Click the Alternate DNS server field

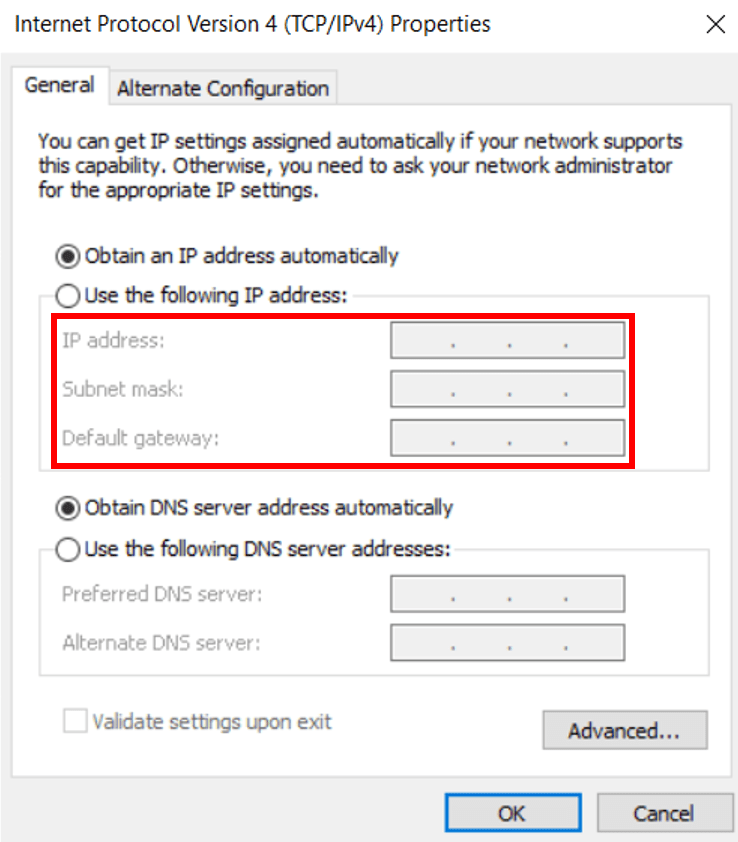tap(508, 642)
